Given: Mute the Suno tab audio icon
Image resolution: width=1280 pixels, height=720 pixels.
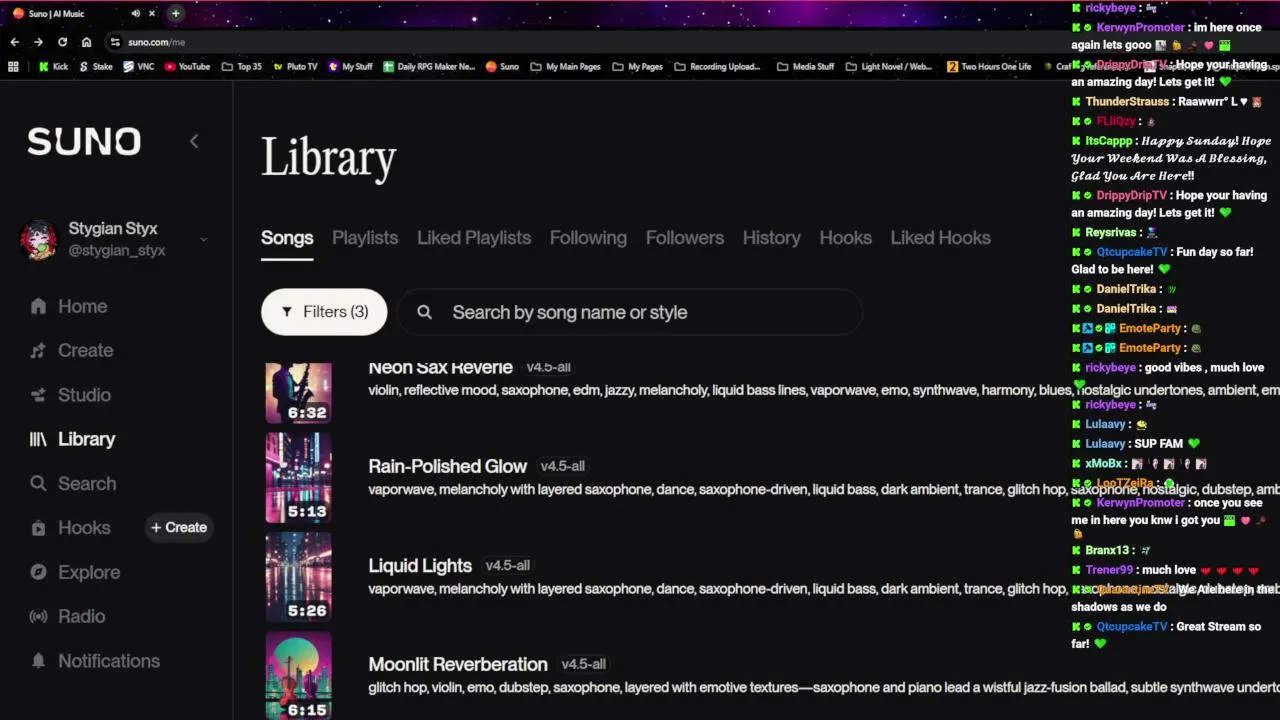Looking at the screenshot, I should [135, 14].
